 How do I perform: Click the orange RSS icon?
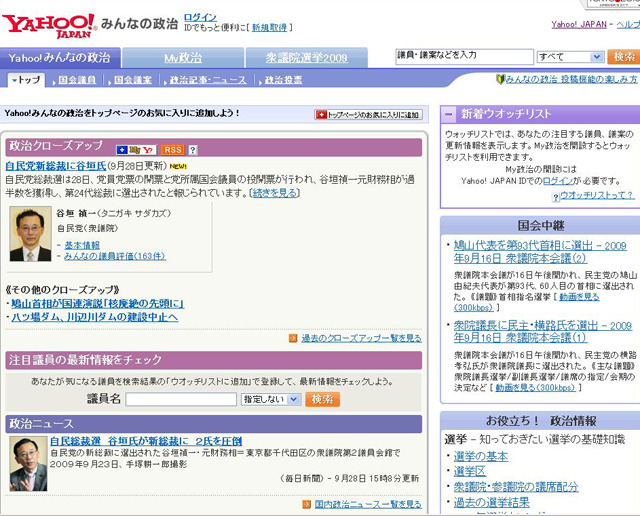coord(173,150)
